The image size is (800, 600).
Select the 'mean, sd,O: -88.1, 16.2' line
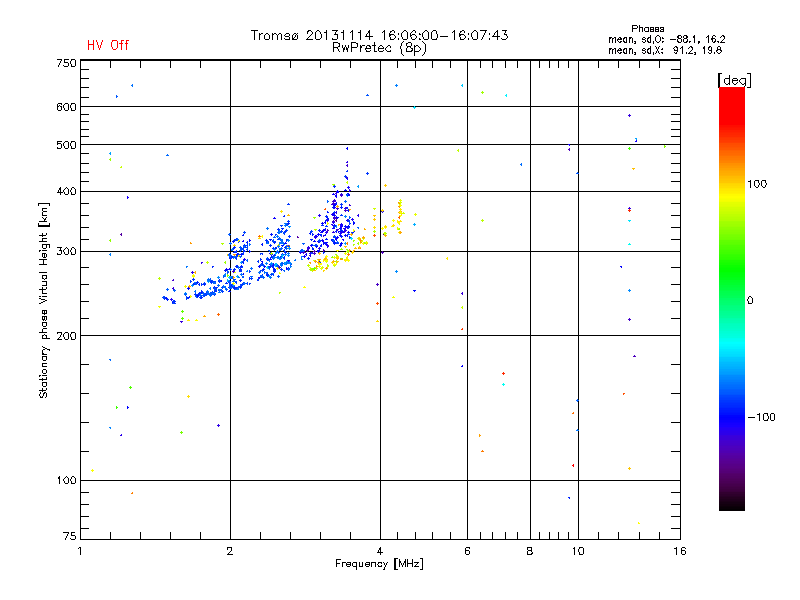click(666, 39)
